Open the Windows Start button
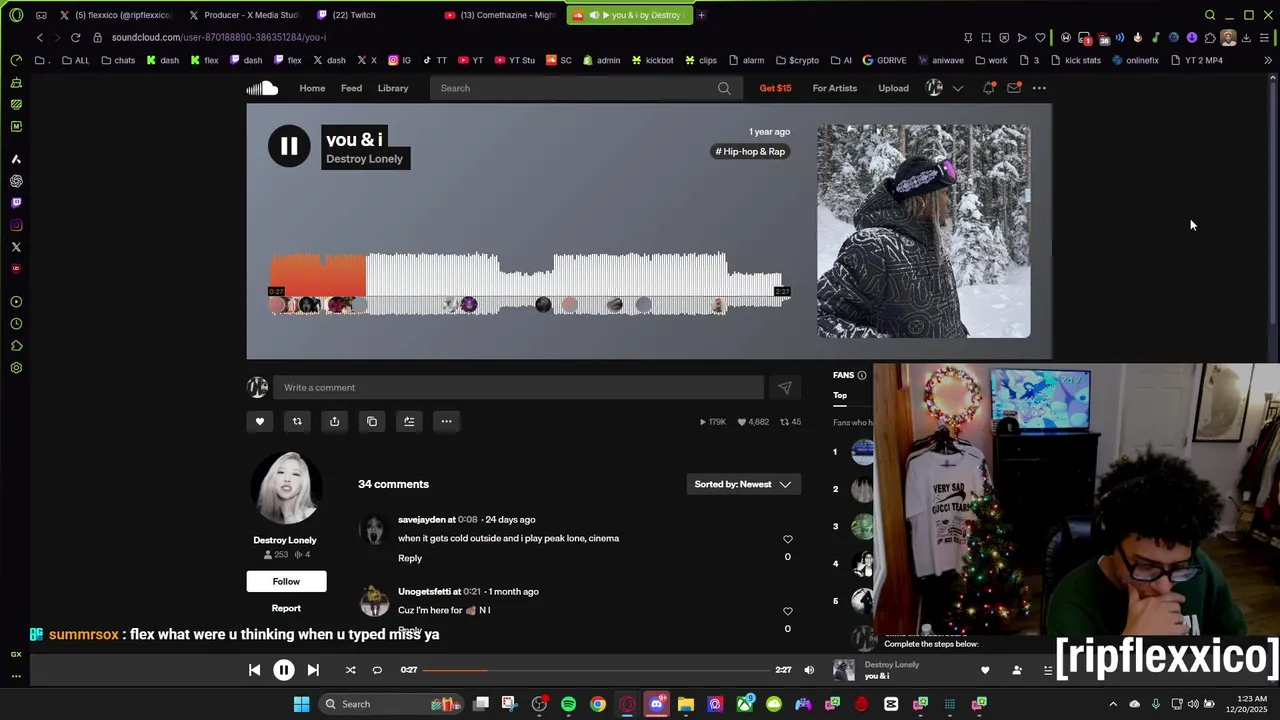 pos(301,704)
